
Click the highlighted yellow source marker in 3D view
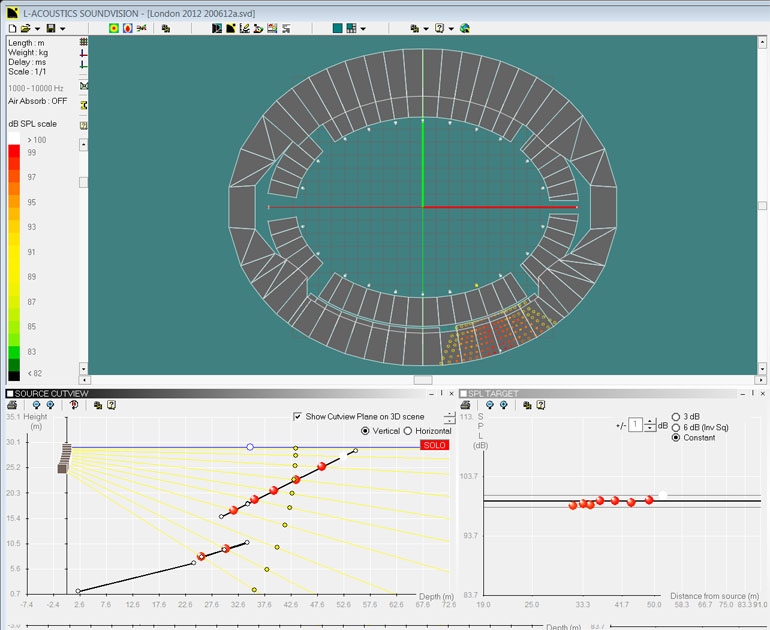(x=476, y=285)
